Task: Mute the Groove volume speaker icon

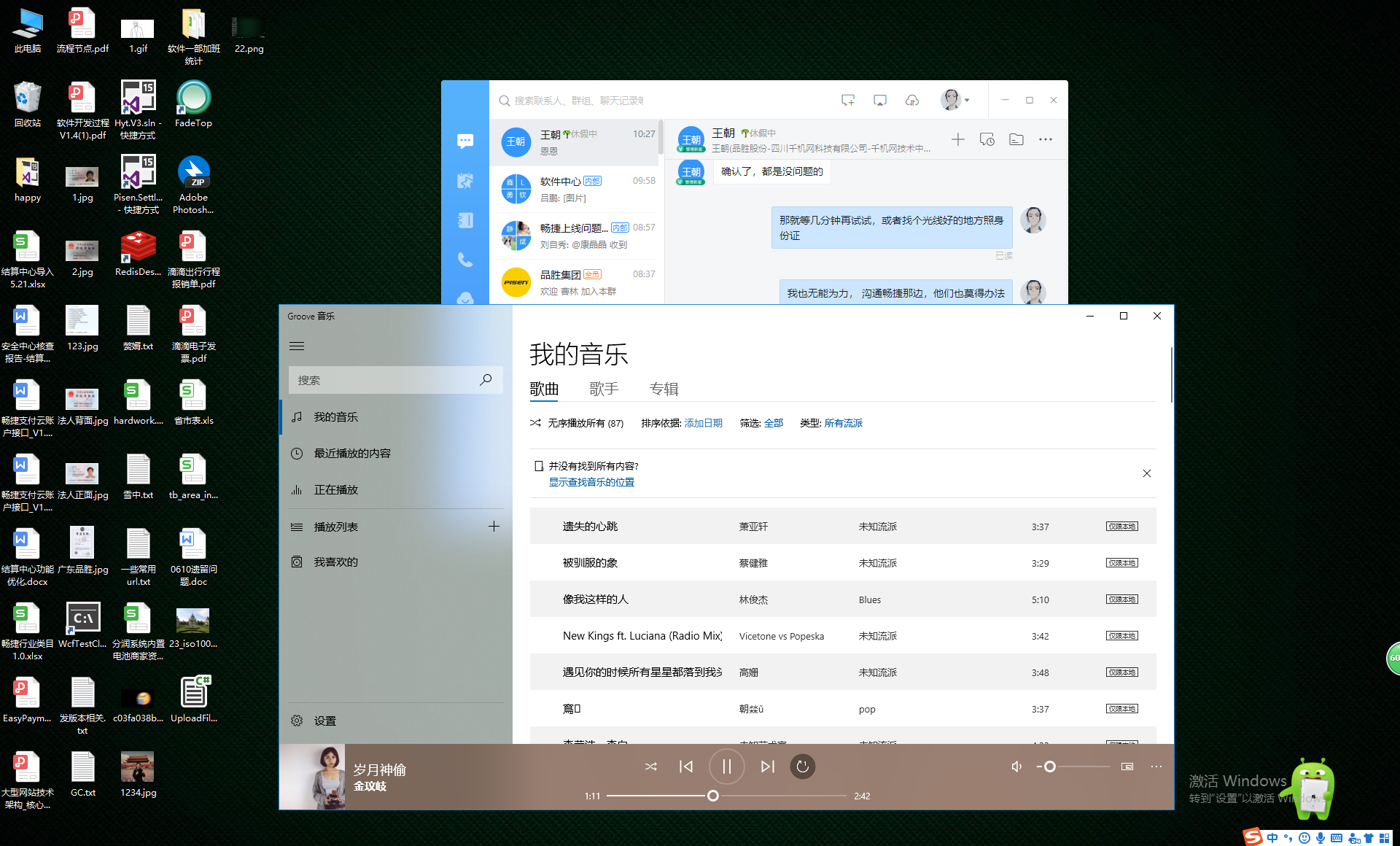Action: 1016,767
